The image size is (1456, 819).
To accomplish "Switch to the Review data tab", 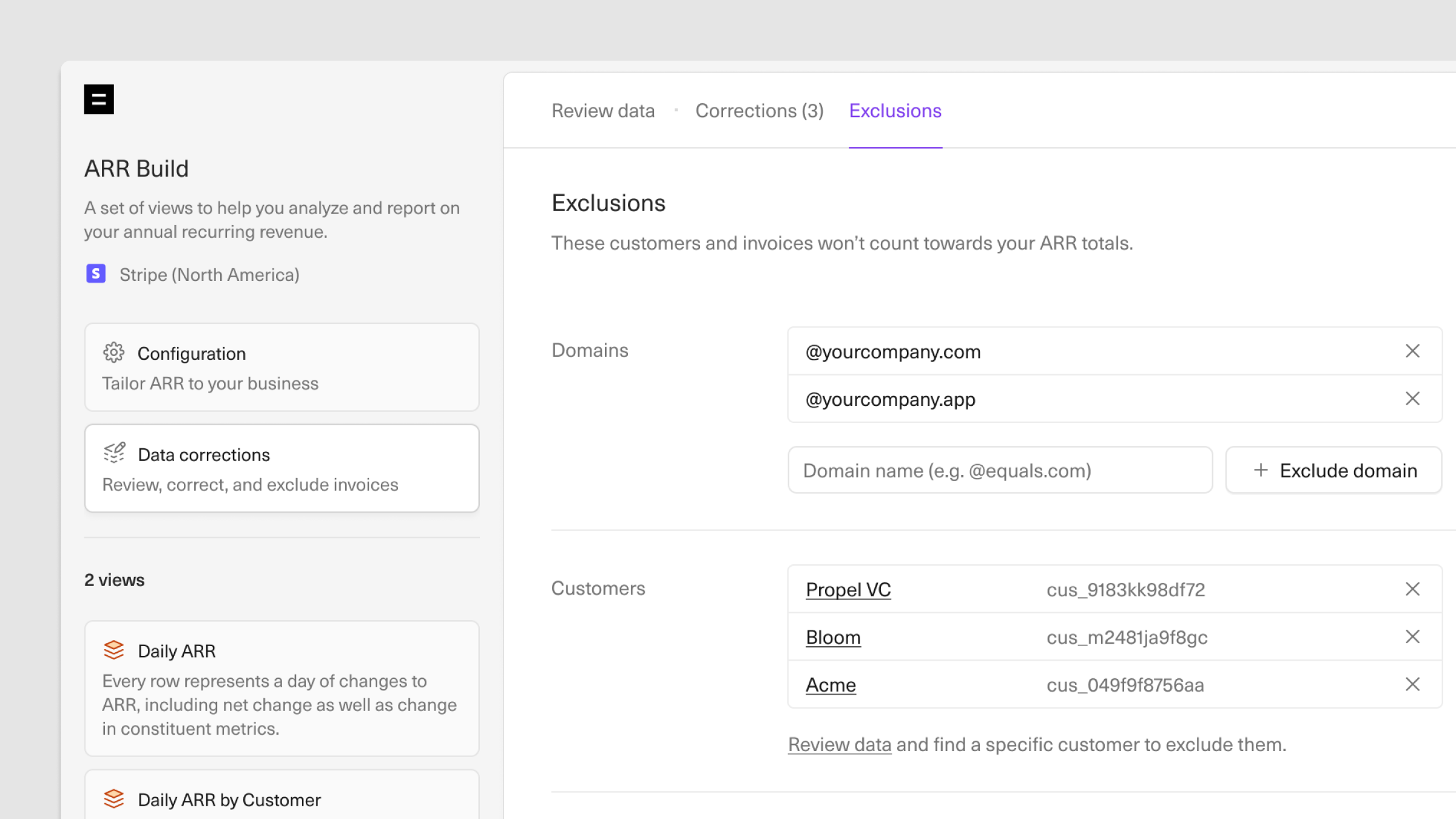I will coord(603,111).
